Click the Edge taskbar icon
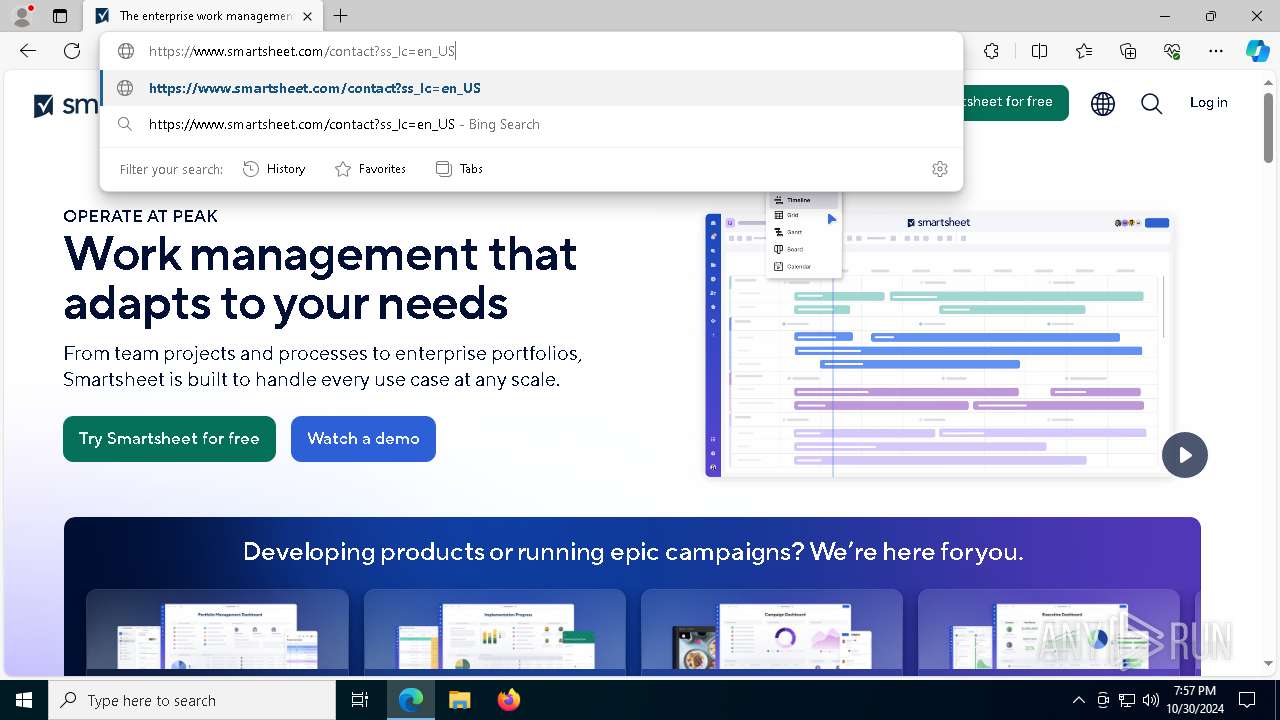 (x=411, y=700)
